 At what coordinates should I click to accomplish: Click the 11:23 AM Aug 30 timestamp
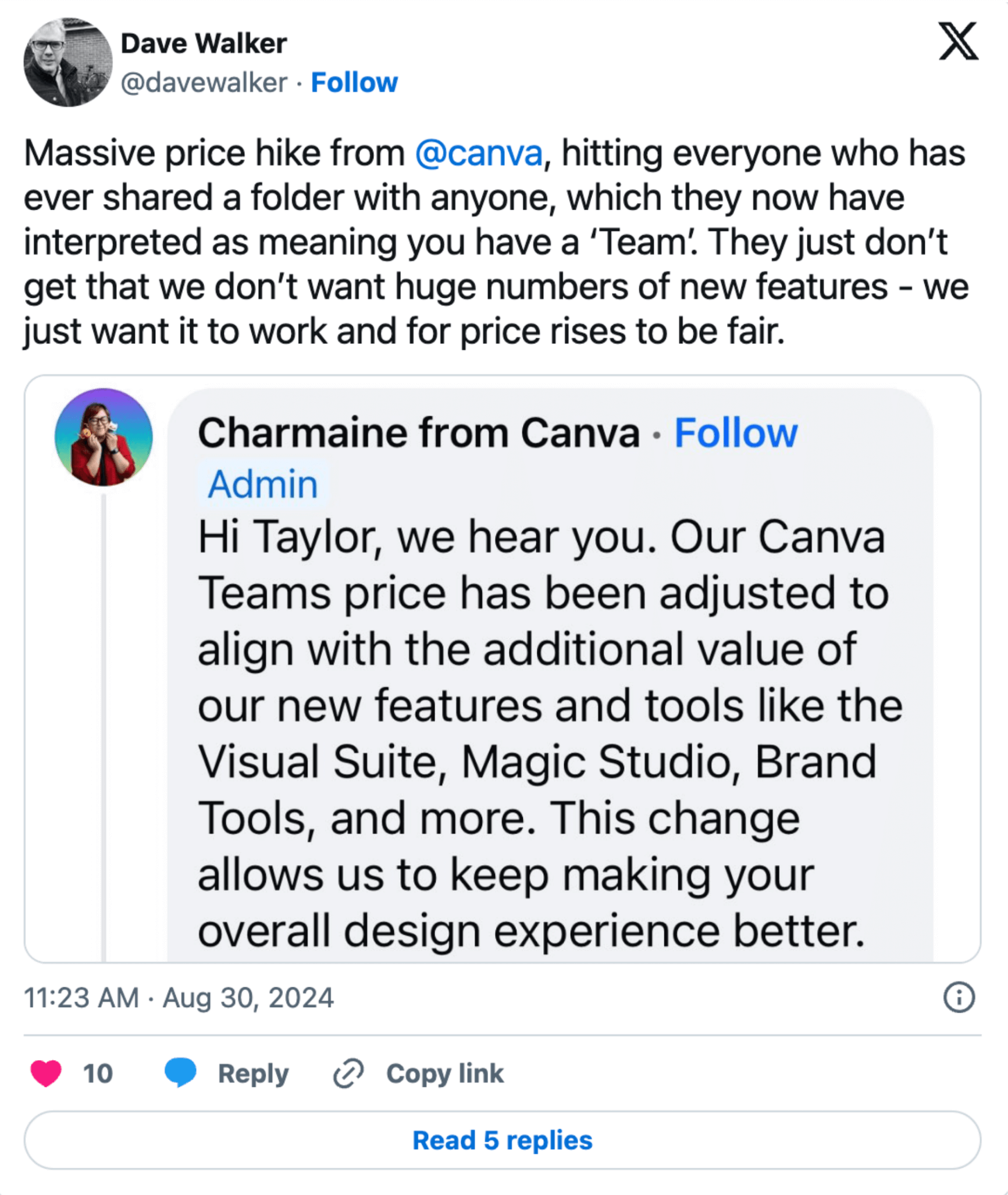point(179,998)
